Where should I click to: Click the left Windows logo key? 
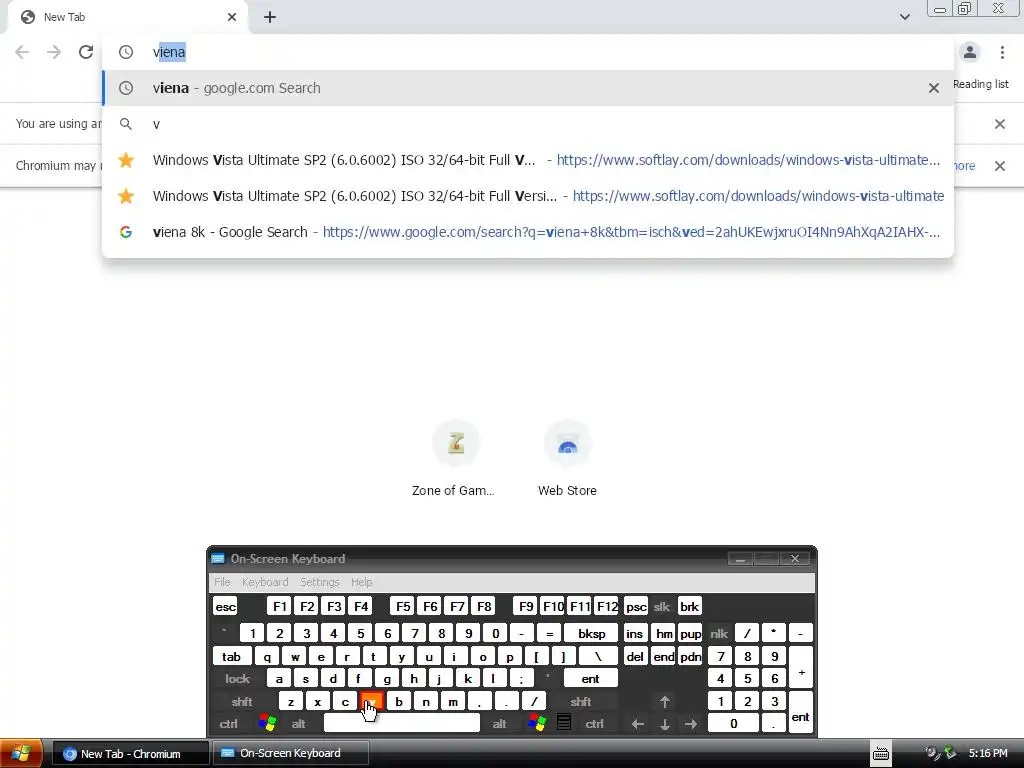click(x=267, y=723)
